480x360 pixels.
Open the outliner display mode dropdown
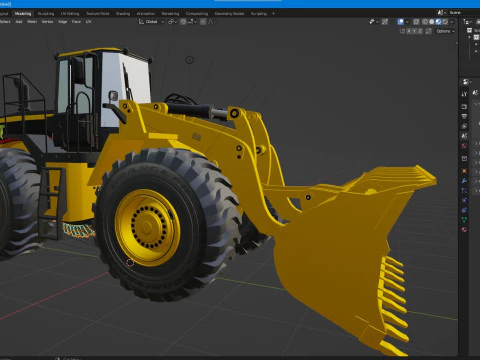tap(467, 22)
